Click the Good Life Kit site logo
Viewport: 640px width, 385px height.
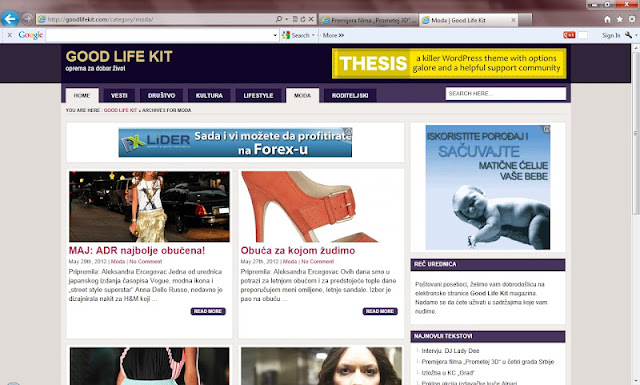pyautogui.click(x=119, y=56)
